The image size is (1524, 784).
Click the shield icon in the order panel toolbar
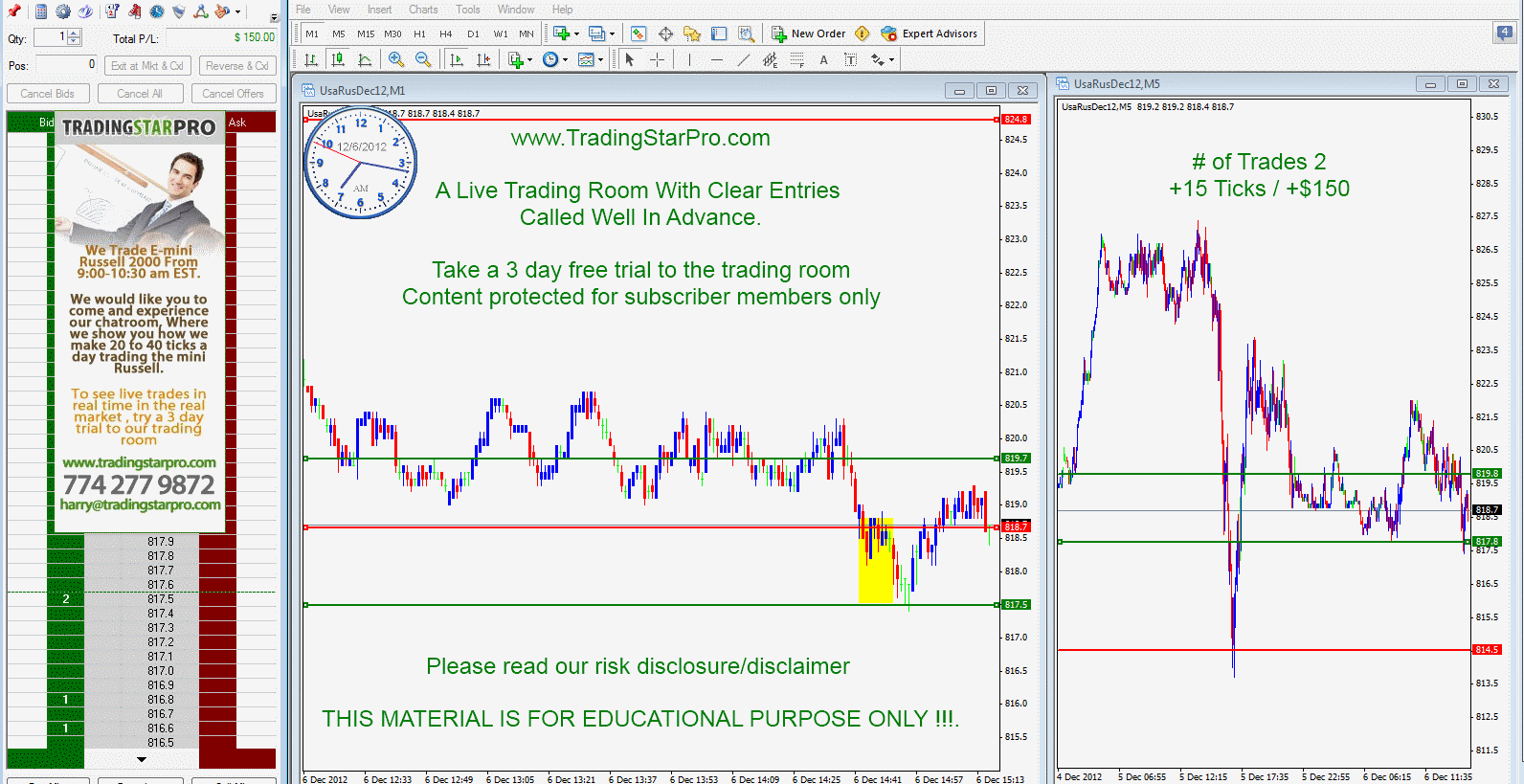[178, 11]
